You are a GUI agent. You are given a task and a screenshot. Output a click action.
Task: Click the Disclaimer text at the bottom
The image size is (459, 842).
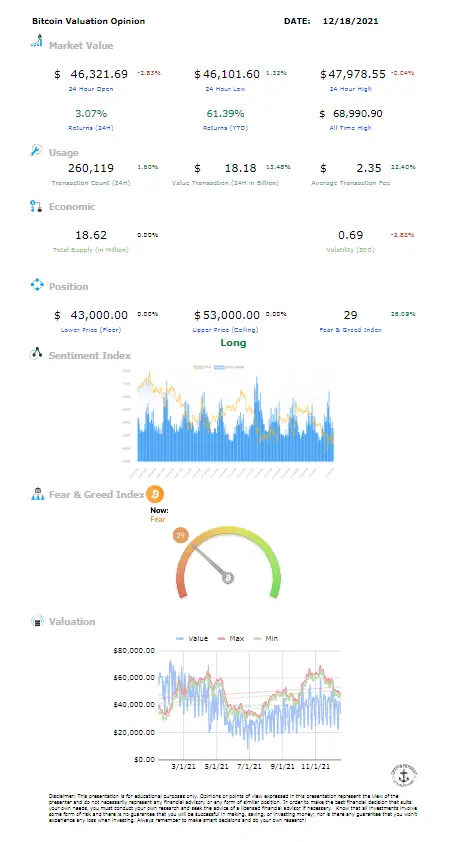pos(234,808)
